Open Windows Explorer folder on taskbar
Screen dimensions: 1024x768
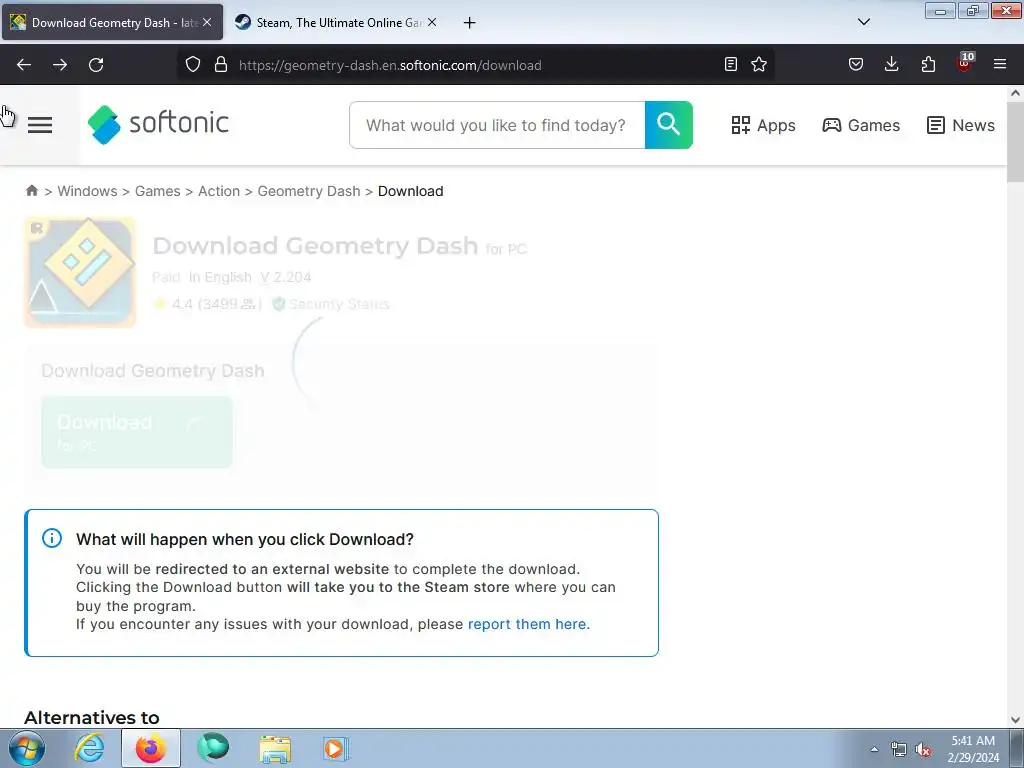click(275, 749)
